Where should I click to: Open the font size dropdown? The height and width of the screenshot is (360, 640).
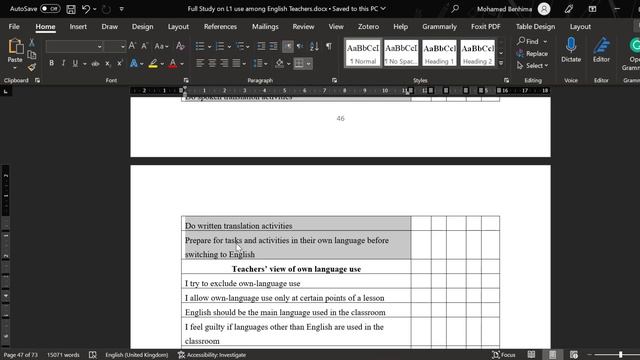122,47
